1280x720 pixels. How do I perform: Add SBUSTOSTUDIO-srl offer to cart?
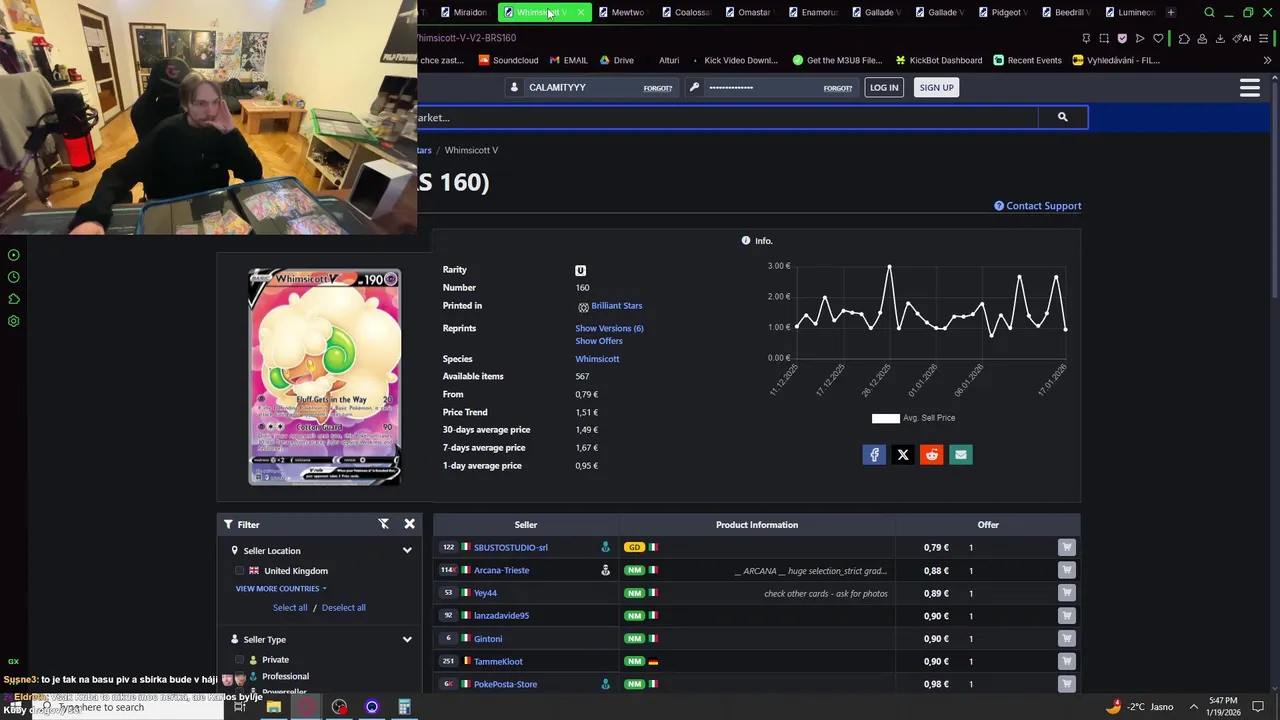pyautogui.click(x=1067, y=547)
